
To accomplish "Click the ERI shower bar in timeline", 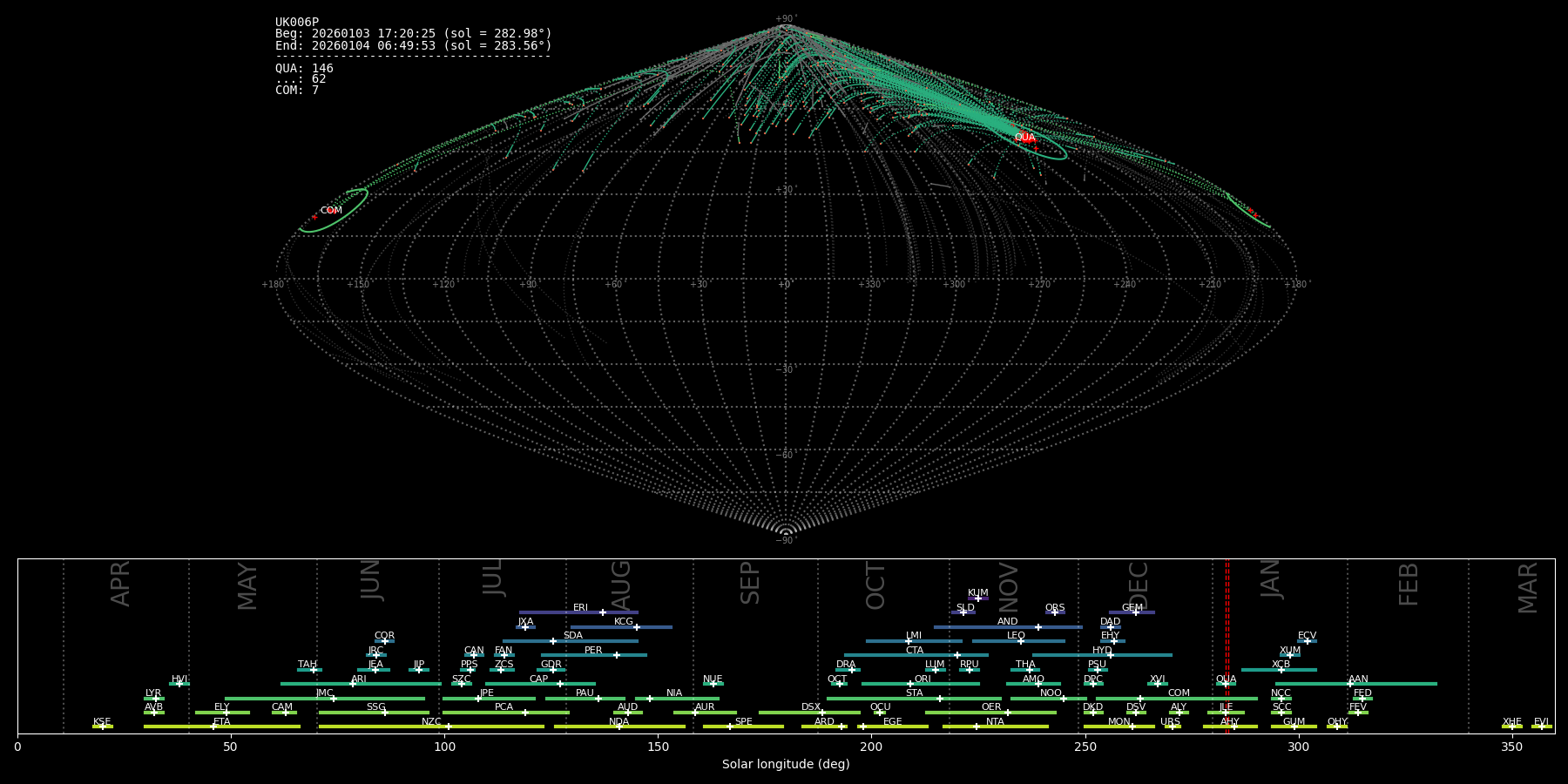I will [558, 612].
